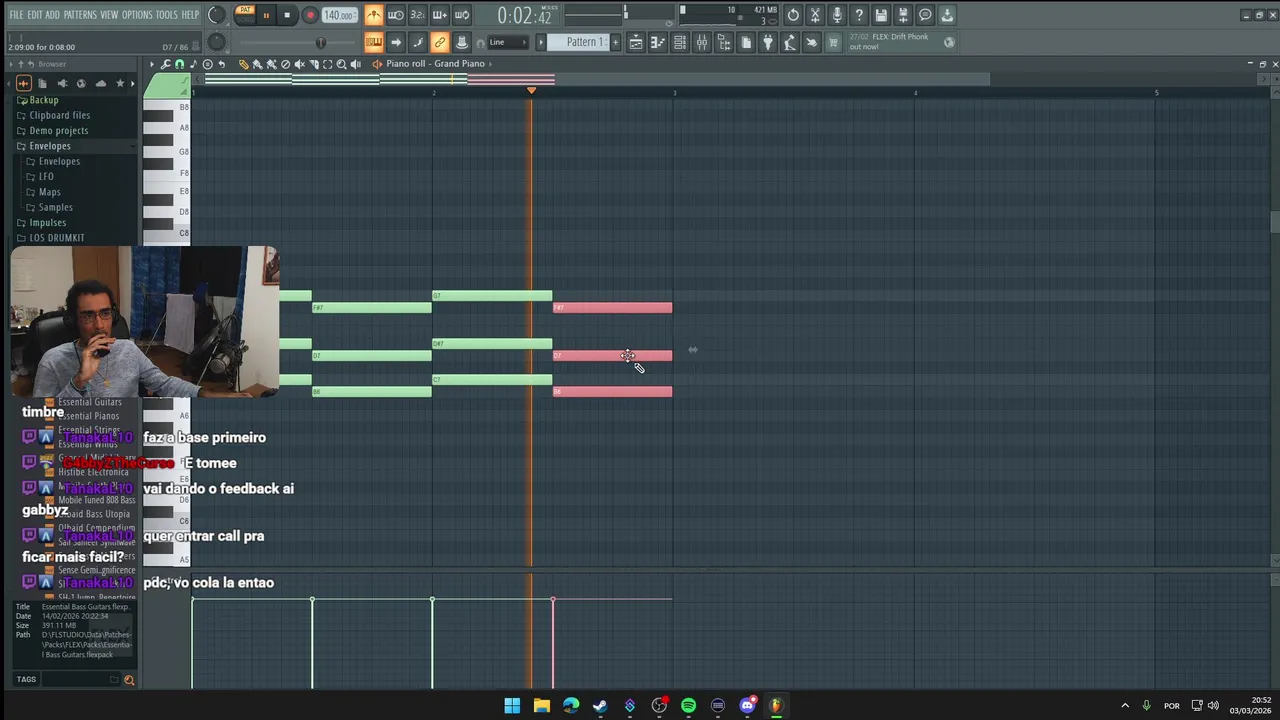Click the Clipboard files folder
This screenshot has width=1280, height=720.
[60, 115]
